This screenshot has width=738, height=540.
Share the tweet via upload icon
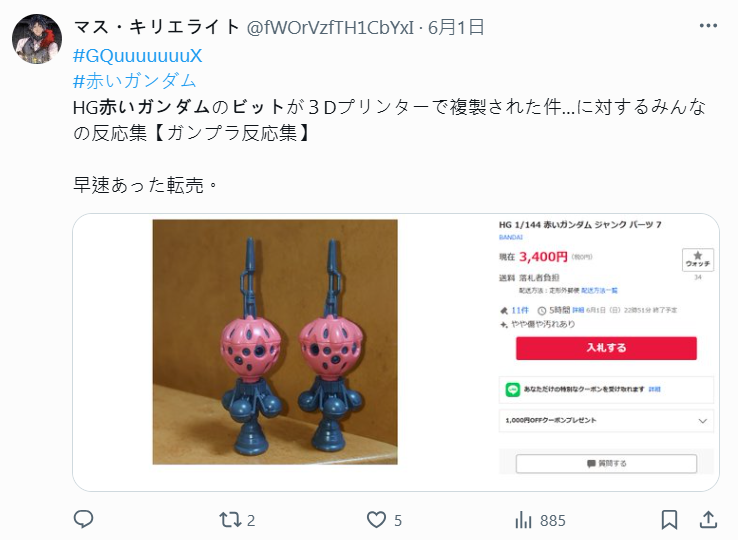[x=708, y=519]
